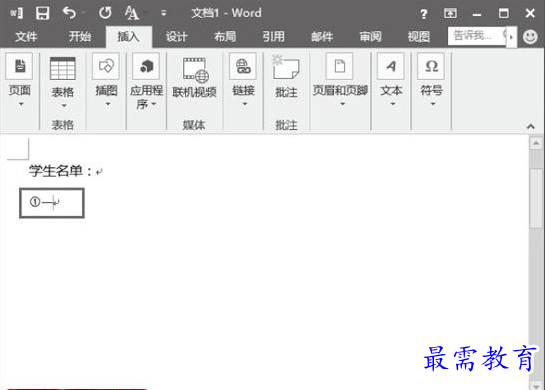
Task: Open the 邮件 tab
Action: pyautogui.click(x=322, y=36)
